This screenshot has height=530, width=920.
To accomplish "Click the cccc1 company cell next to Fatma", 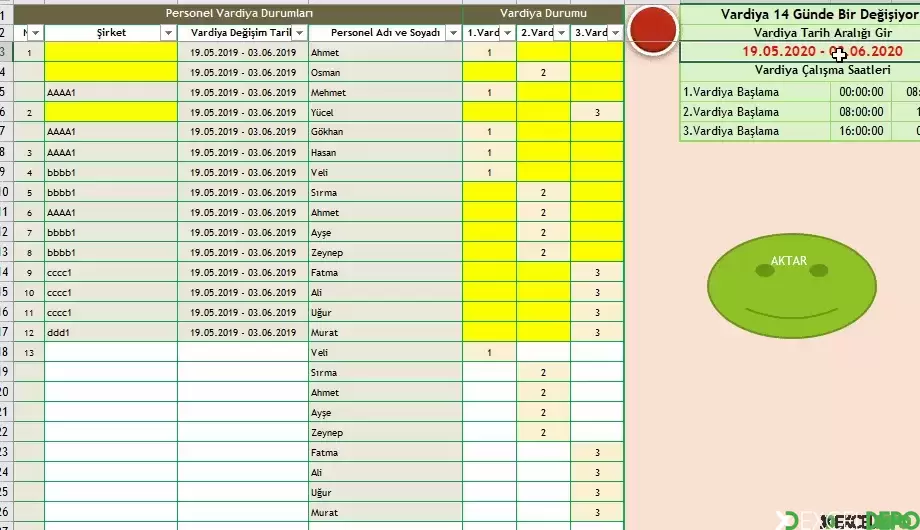I will point(111,273).
